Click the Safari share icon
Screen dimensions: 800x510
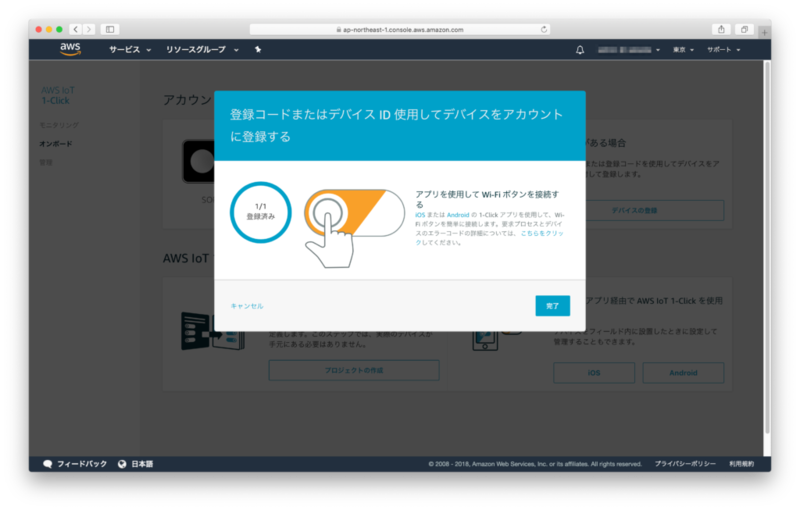(721, 29)
